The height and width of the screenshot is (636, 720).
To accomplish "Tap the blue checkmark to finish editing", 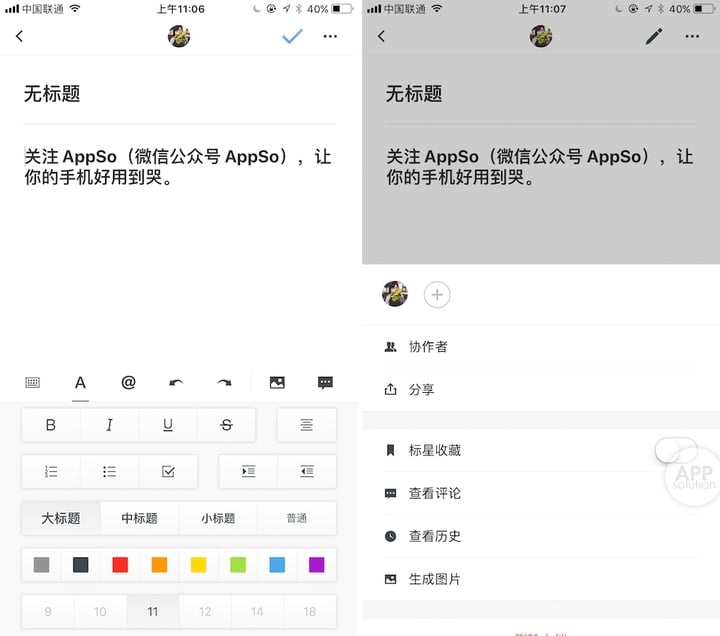I will (292, 36).
